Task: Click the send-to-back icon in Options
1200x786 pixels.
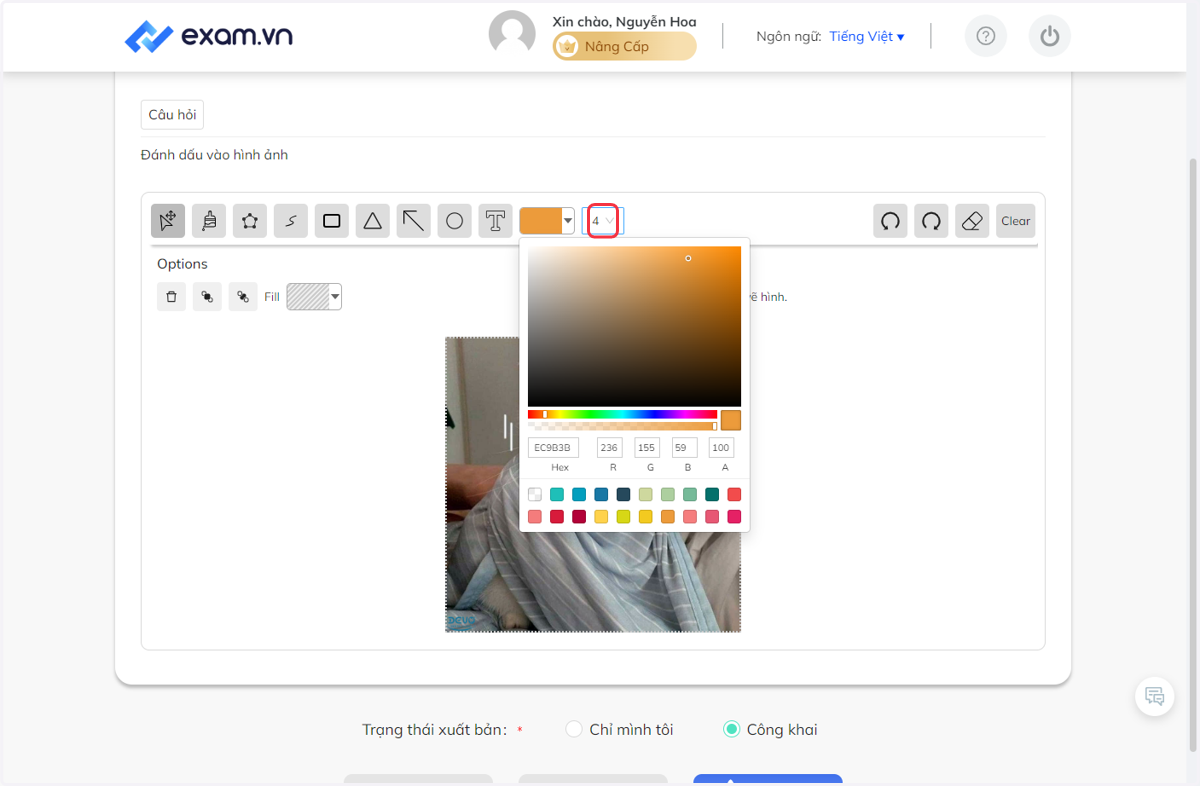Action: (x=243, y=297)
